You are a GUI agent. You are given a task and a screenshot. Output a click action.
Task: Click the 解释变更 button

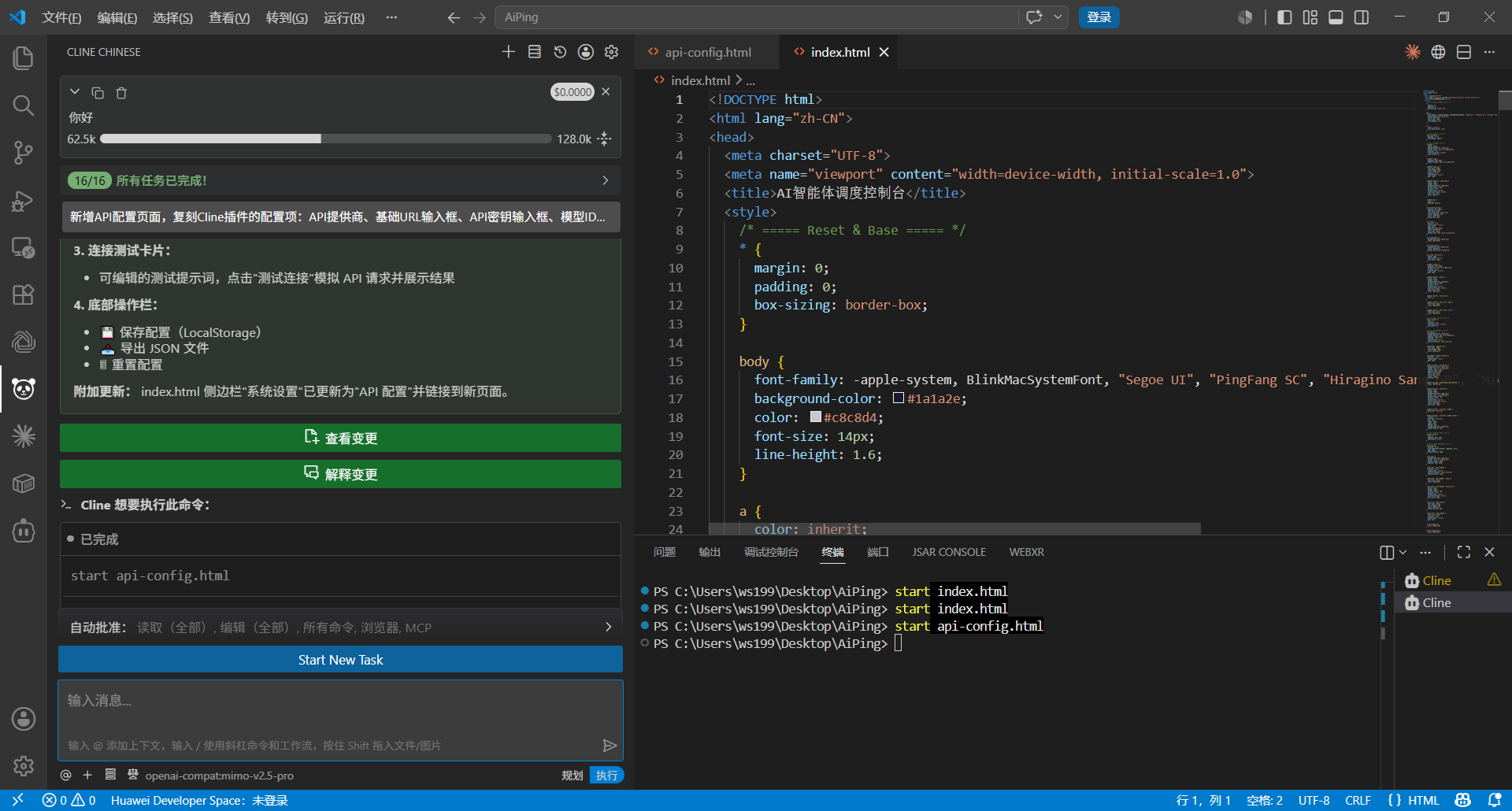click(x=340, y=474)
